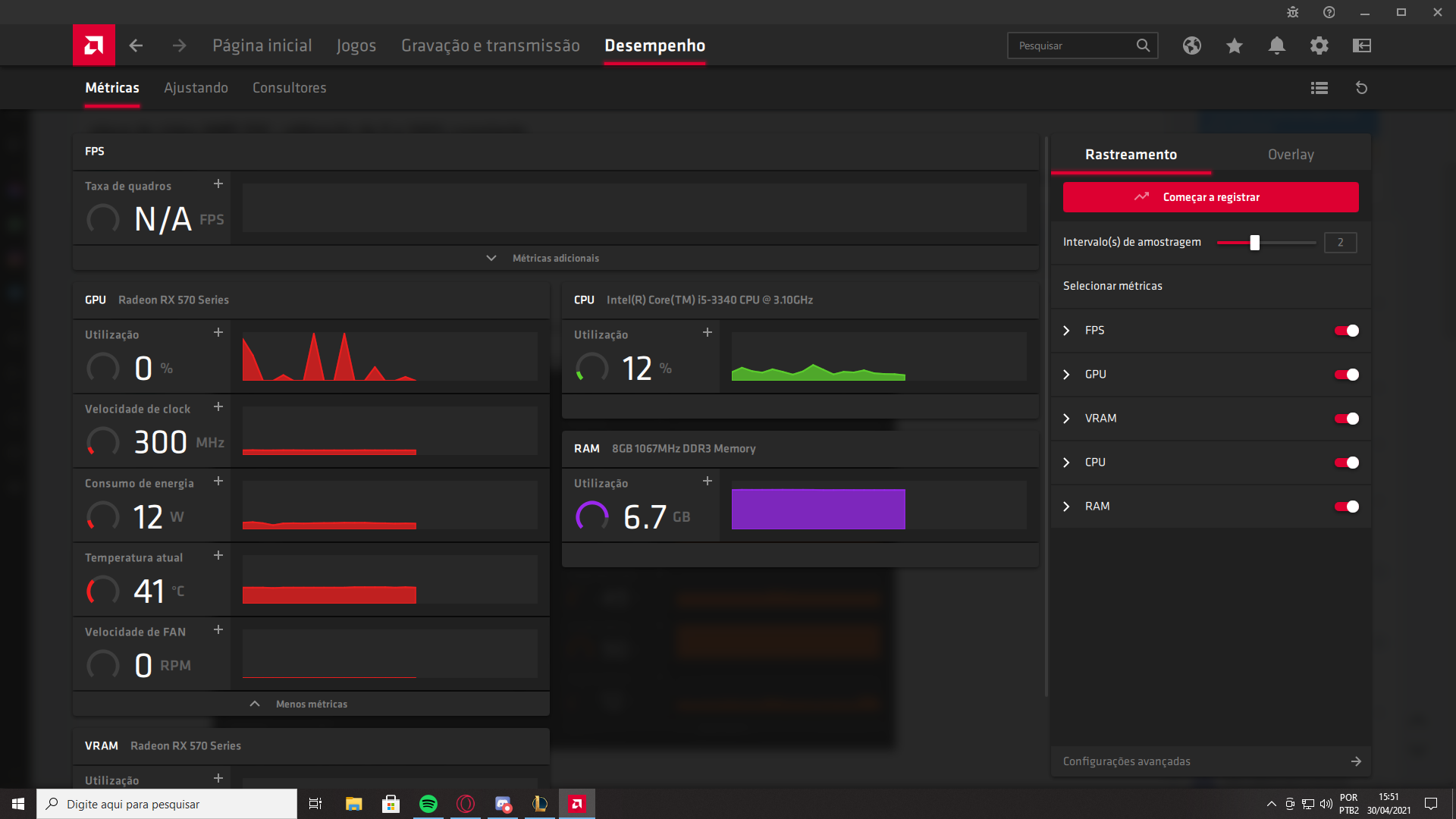Viewport: 1456px width, 819px height.
Task: Open action center notifications icon
Action: click(x=1431, y=804)
